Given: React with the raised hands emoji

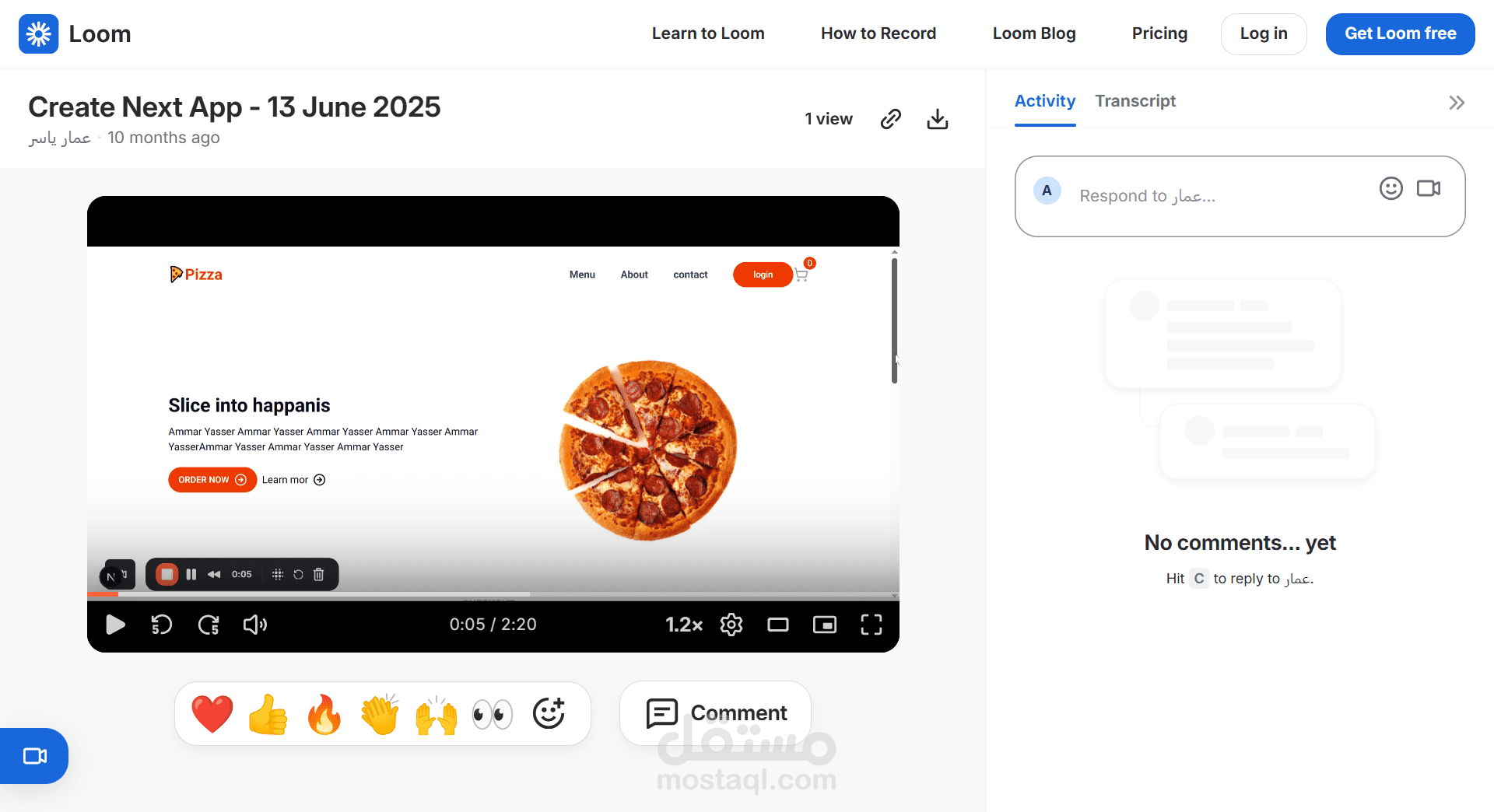Looking at the screenshot, I should click(x=437, y=715).
